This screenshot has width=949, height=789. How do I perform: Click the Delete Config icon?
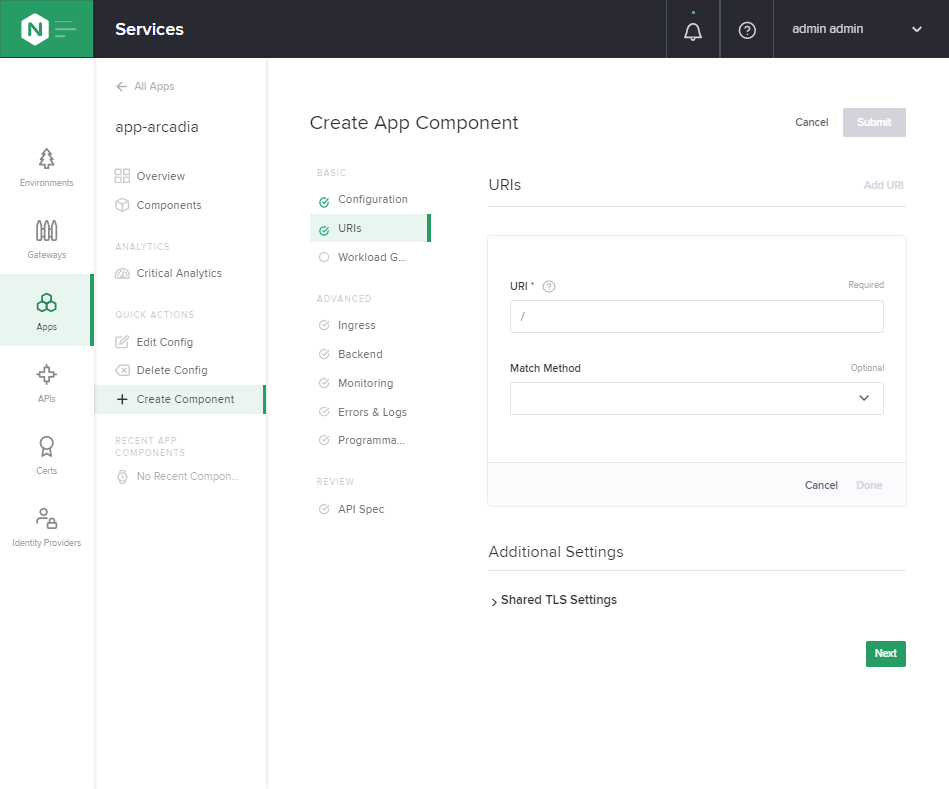pos(122,370)
